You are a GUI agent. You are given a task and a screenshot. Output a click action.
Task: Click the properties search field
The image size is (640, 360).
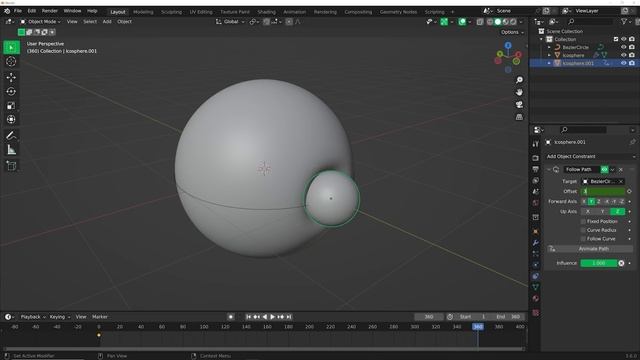583,130
